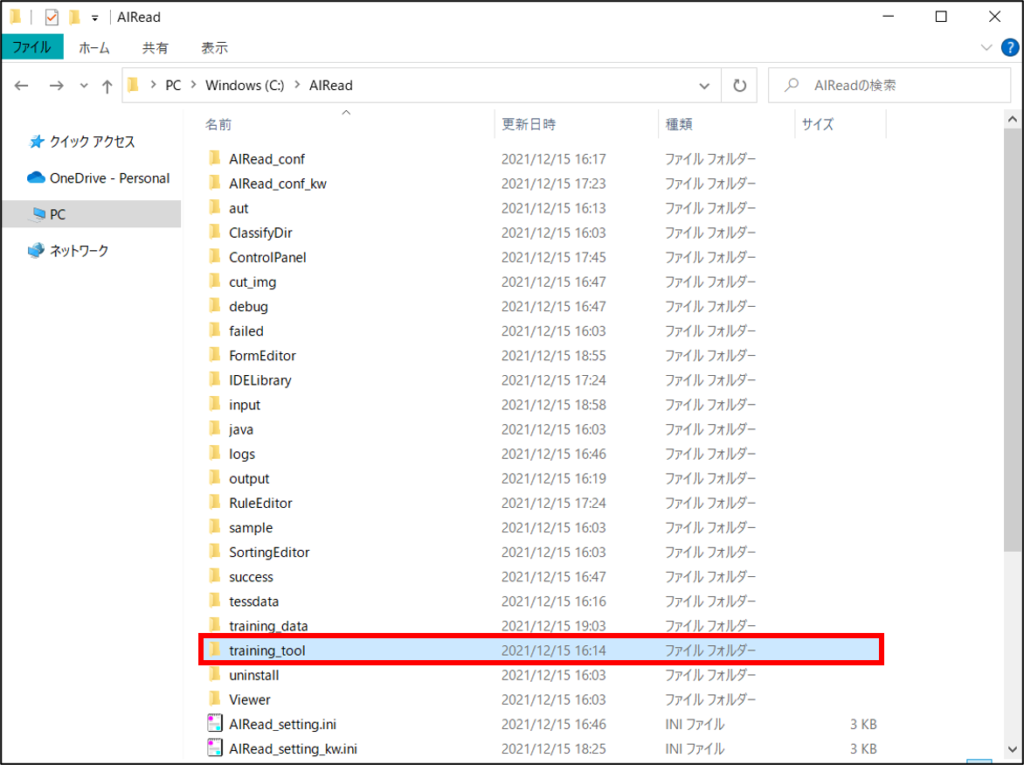The width and height of the screenshot is (1024, 765).
Task: Open the Customize Quick Access Toolbar dropdown
Action: pyautogui.click(x=95, y=18)
